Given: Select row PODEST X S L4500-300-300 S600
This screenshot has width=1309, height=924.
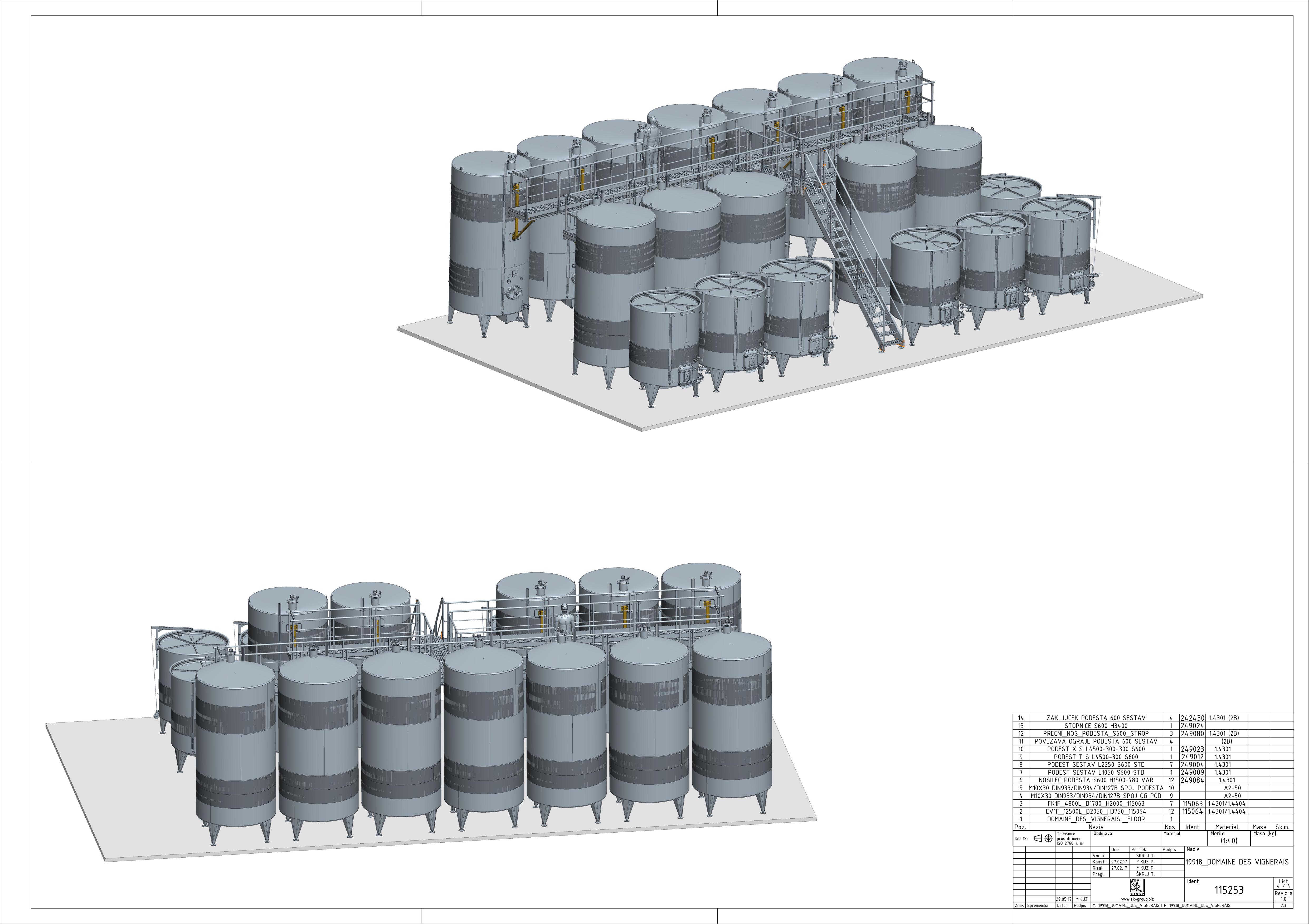Looking at the screenshot, I should (1153, 749).
